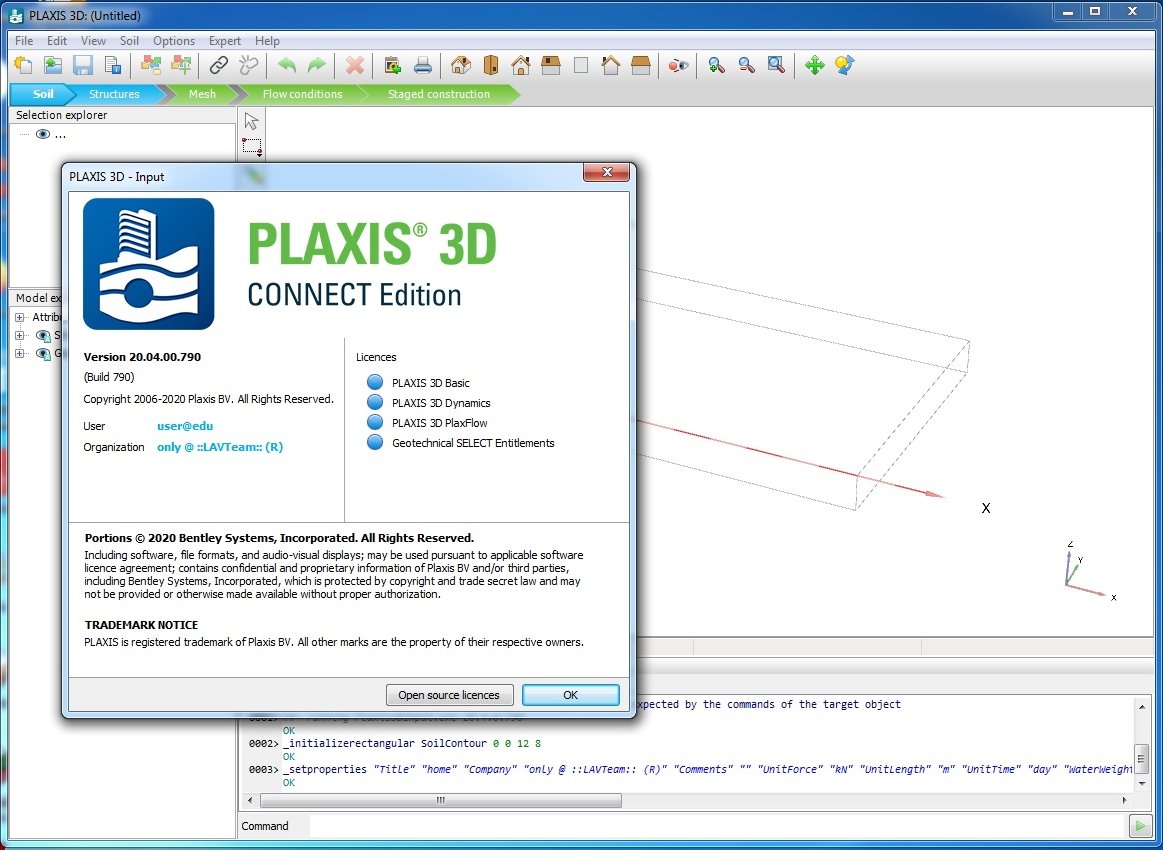Click the Zoom area magnifier icon

point(776,65)
